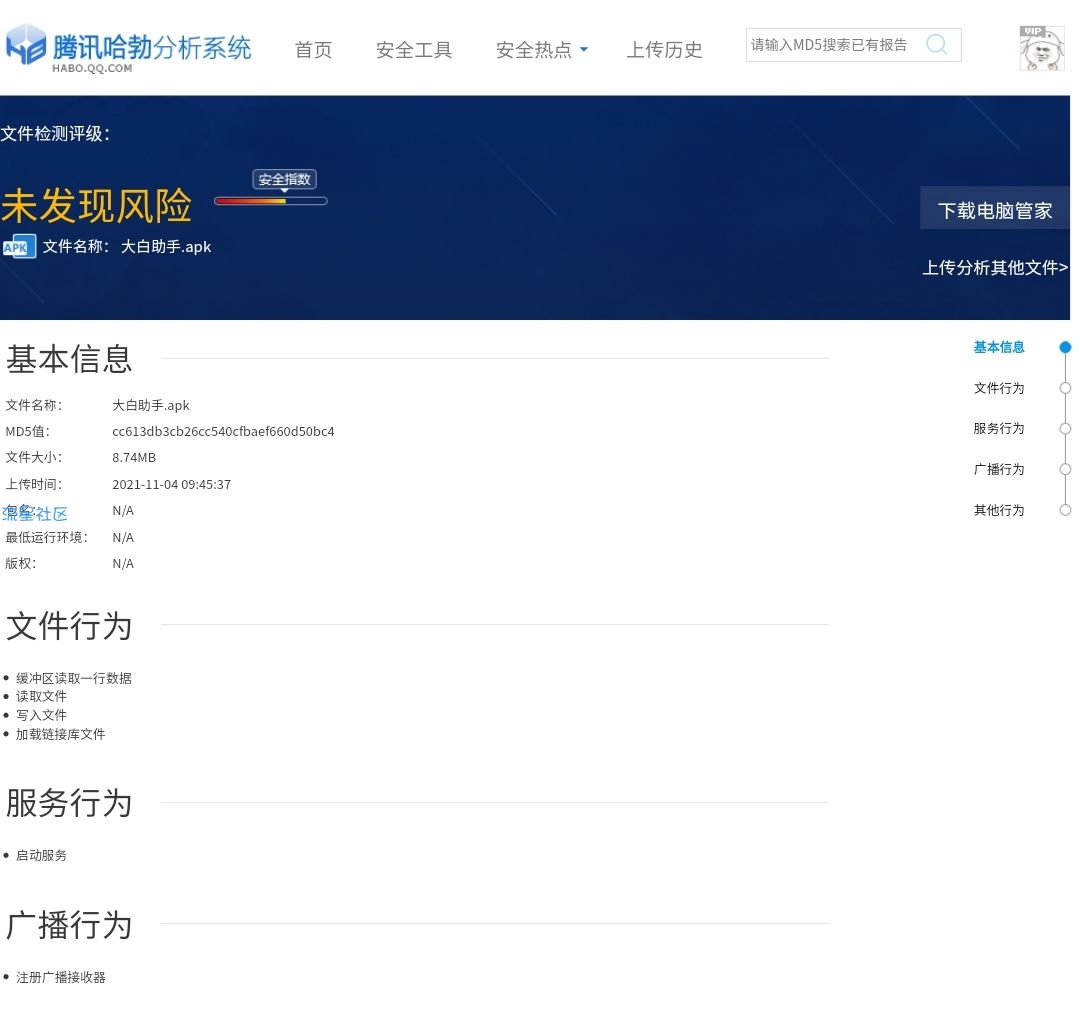Click the upload time 2021-11-04 09:45:37
Viewport: 1080px width, 1027px height.
(x=172, y=484)
